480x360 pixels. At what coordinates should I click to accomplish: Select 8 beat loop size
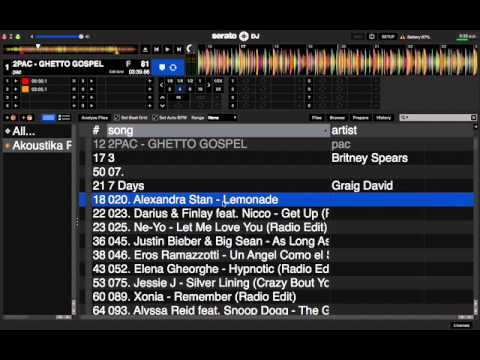(x=190, y=89)
